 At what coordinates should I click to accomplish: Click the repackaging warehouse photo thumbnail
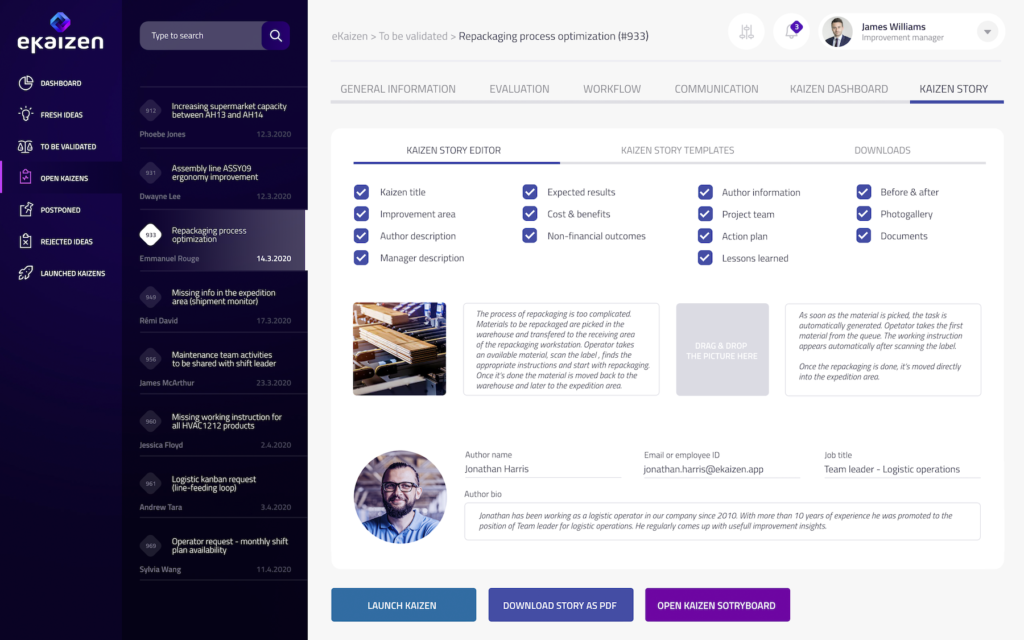(x=399, y=349)
